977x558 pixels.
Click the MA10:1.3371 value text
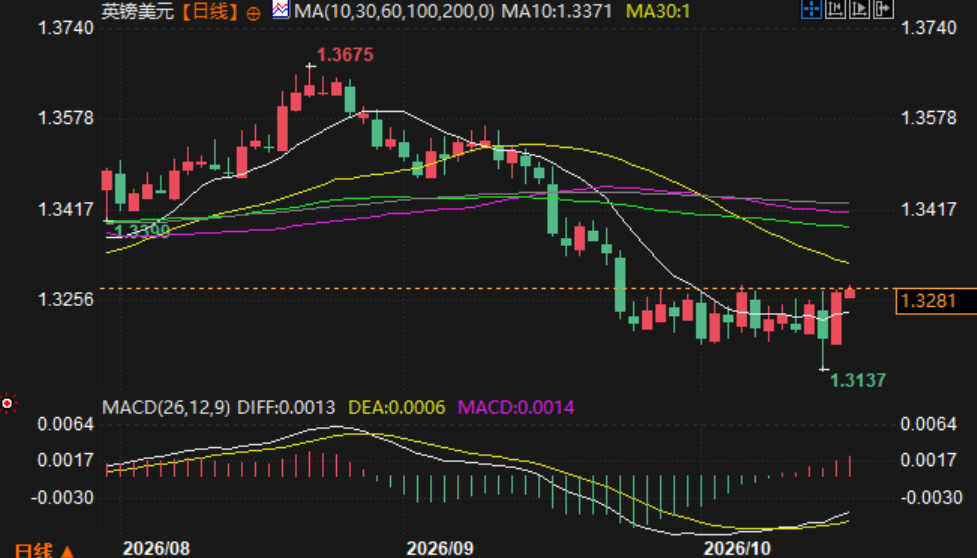click(x=557, y=11)
